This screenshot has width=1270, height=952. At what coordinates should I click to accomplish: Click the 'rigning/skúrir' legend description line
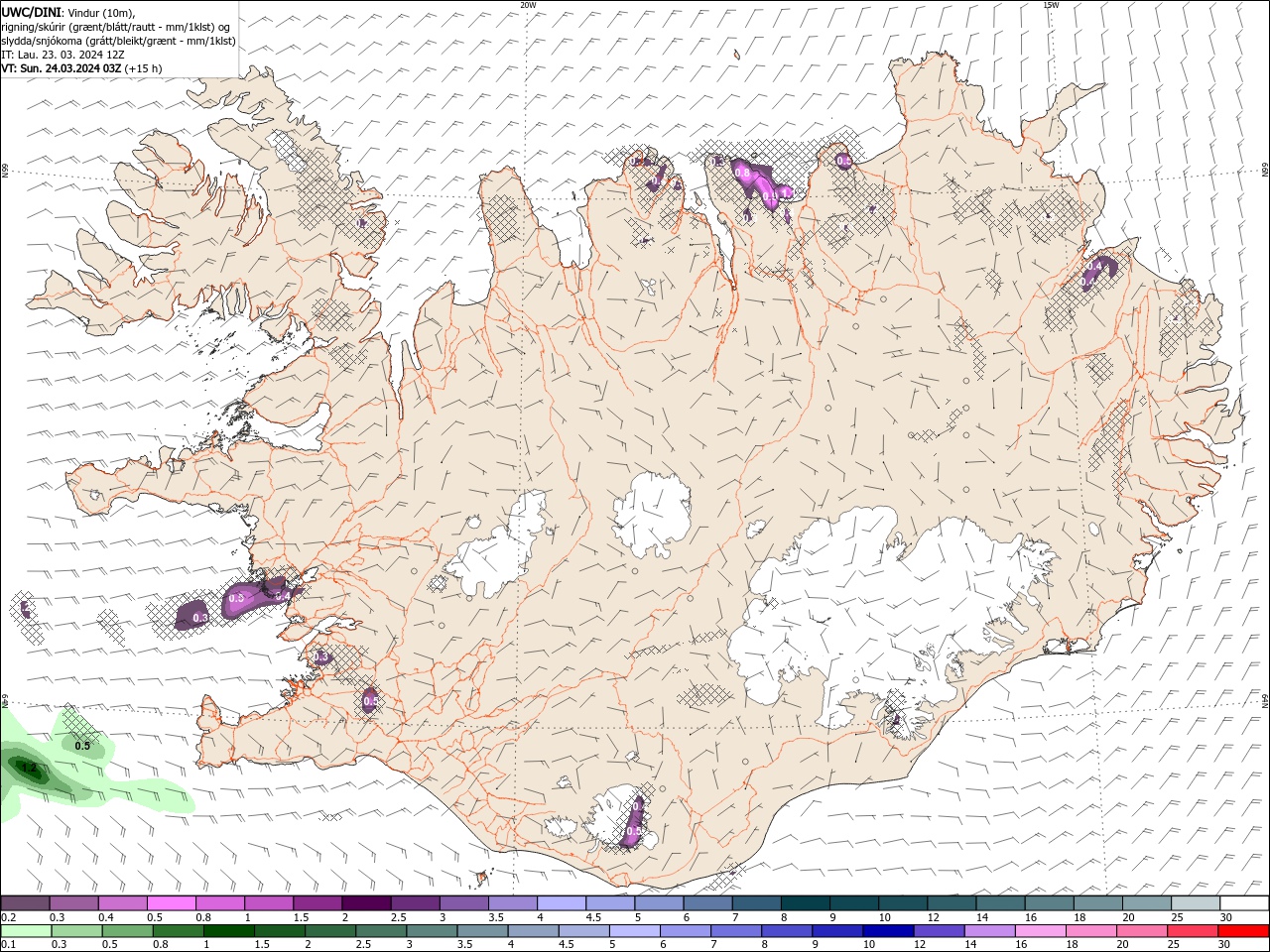116,26
